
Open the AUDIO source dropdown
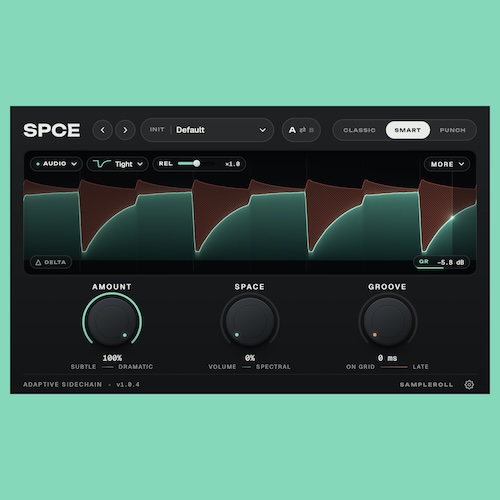[x=56, y=164]
